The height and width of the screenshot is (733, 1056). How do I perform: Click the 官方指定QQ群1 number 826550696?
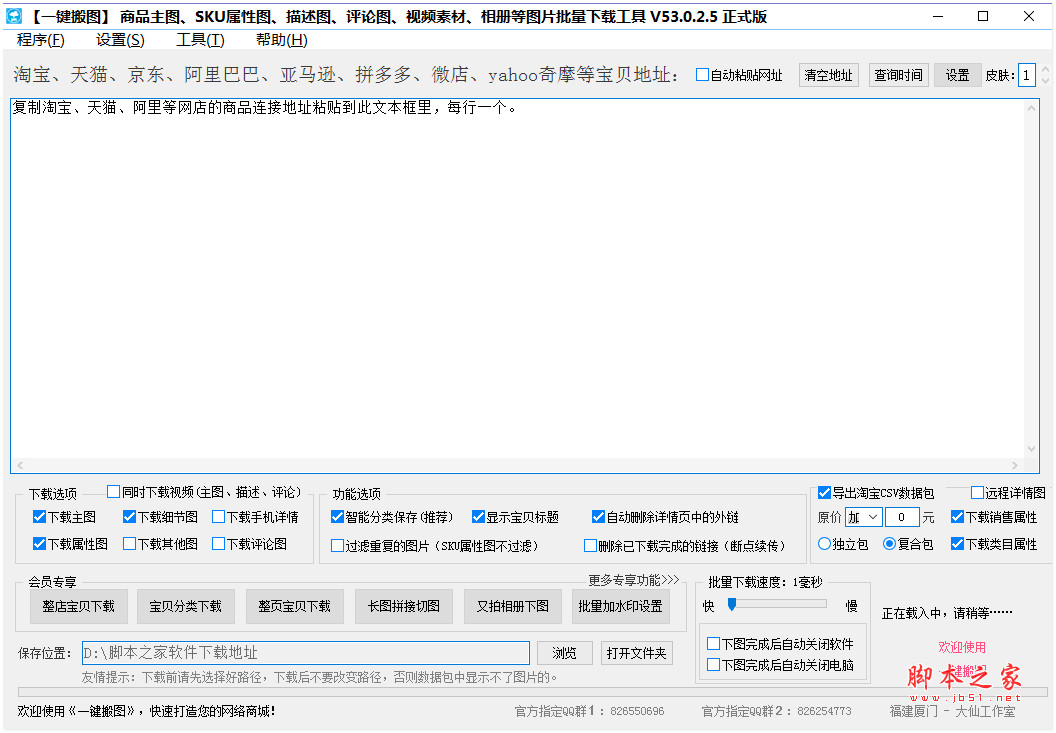pos(637,711)
